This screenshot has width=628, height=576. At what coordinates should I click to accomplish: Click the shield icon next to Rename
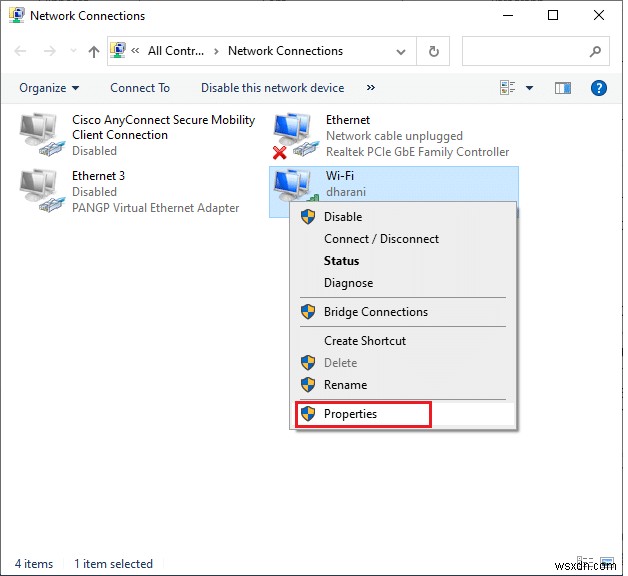point(308,385)
